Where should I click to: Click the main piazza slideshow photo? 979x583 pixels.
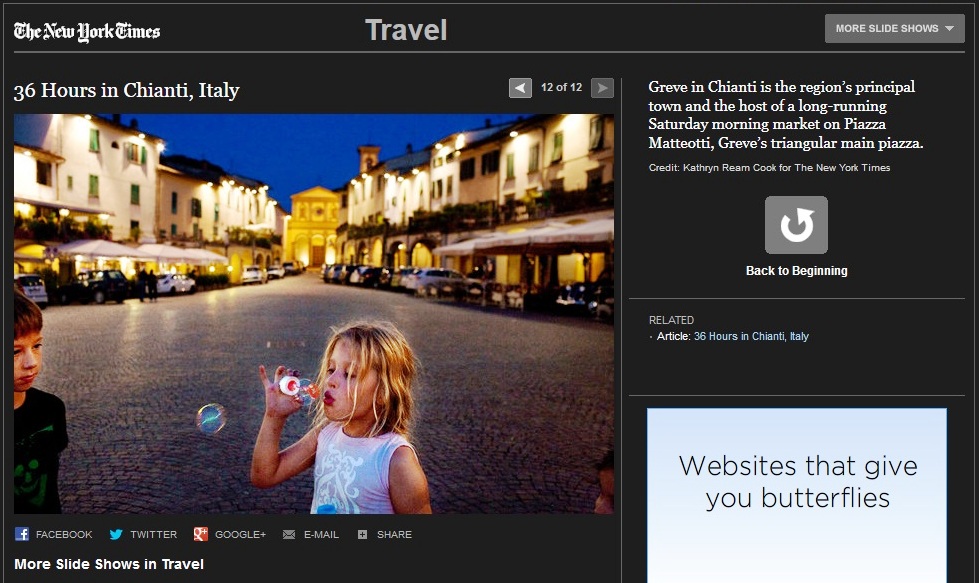tap(314, 313)
